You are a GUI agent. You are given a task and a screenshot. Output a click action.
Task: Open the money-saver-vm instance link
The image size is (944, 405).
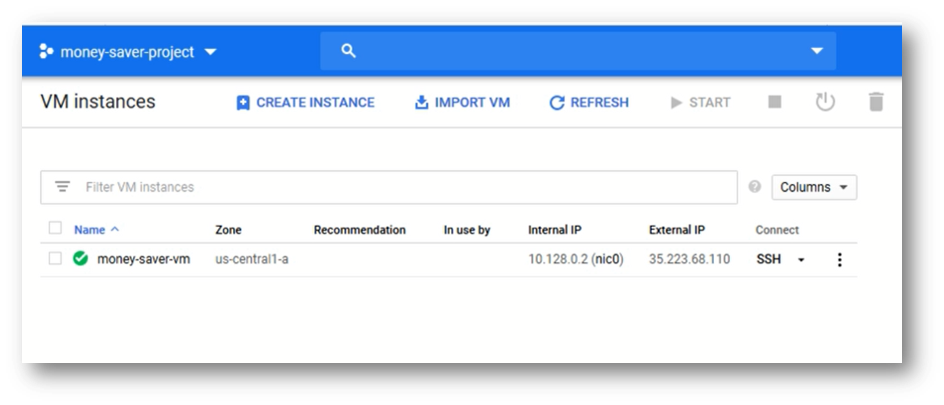pos(143,259)
